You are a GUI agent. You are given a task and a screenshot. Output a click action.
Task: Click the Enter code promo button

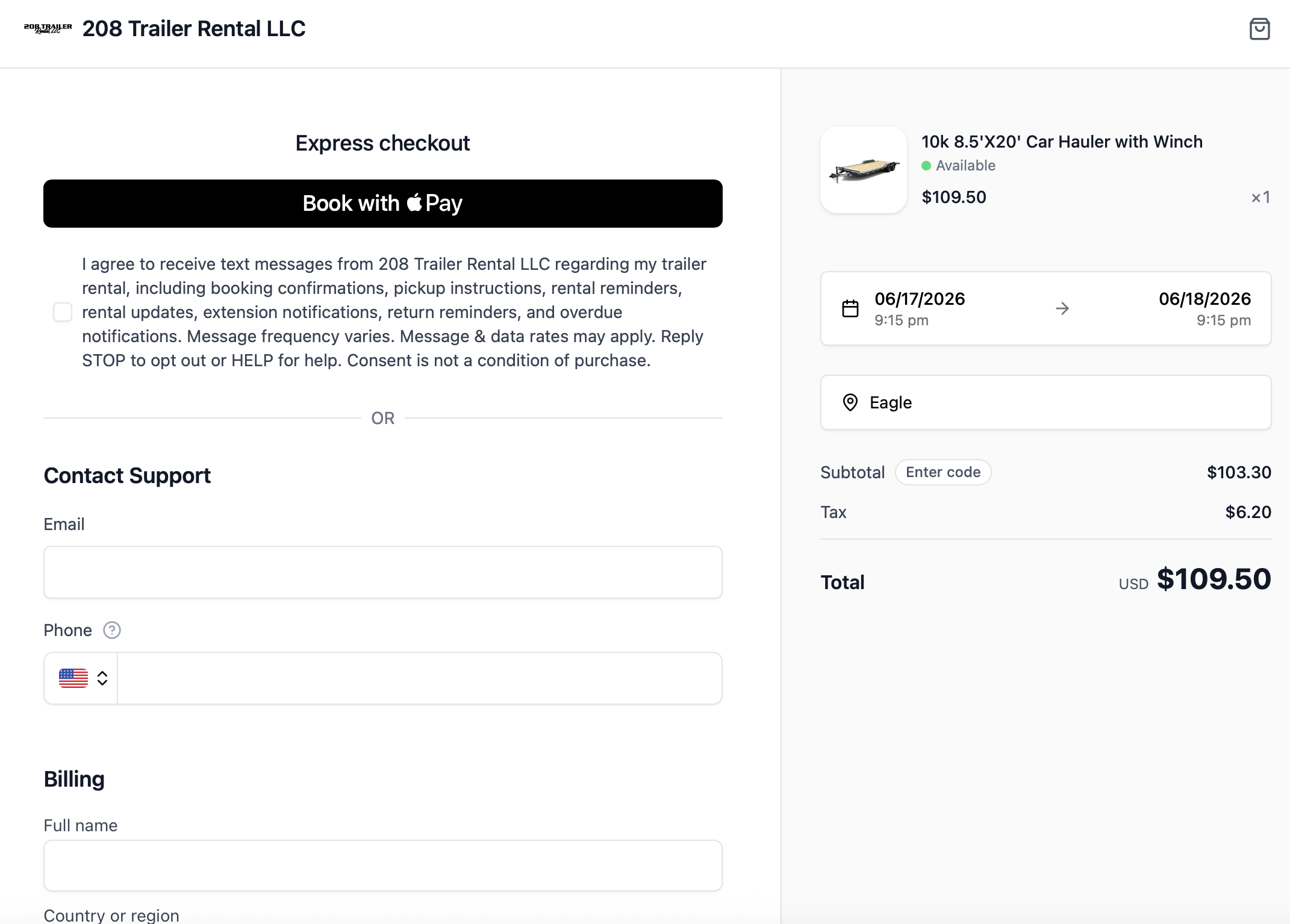point(943,472)
